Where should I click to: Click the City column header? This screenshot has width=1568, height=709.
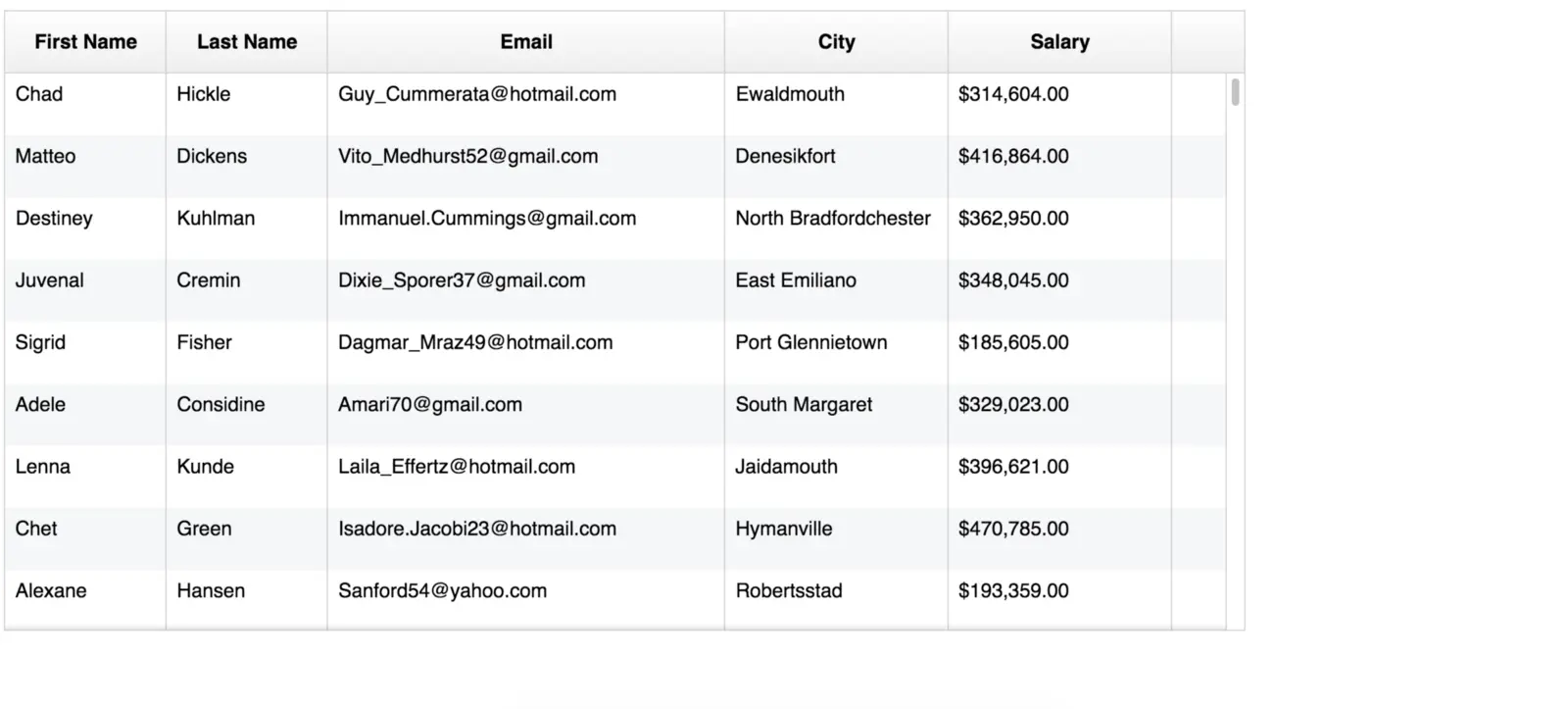(836, 42)
